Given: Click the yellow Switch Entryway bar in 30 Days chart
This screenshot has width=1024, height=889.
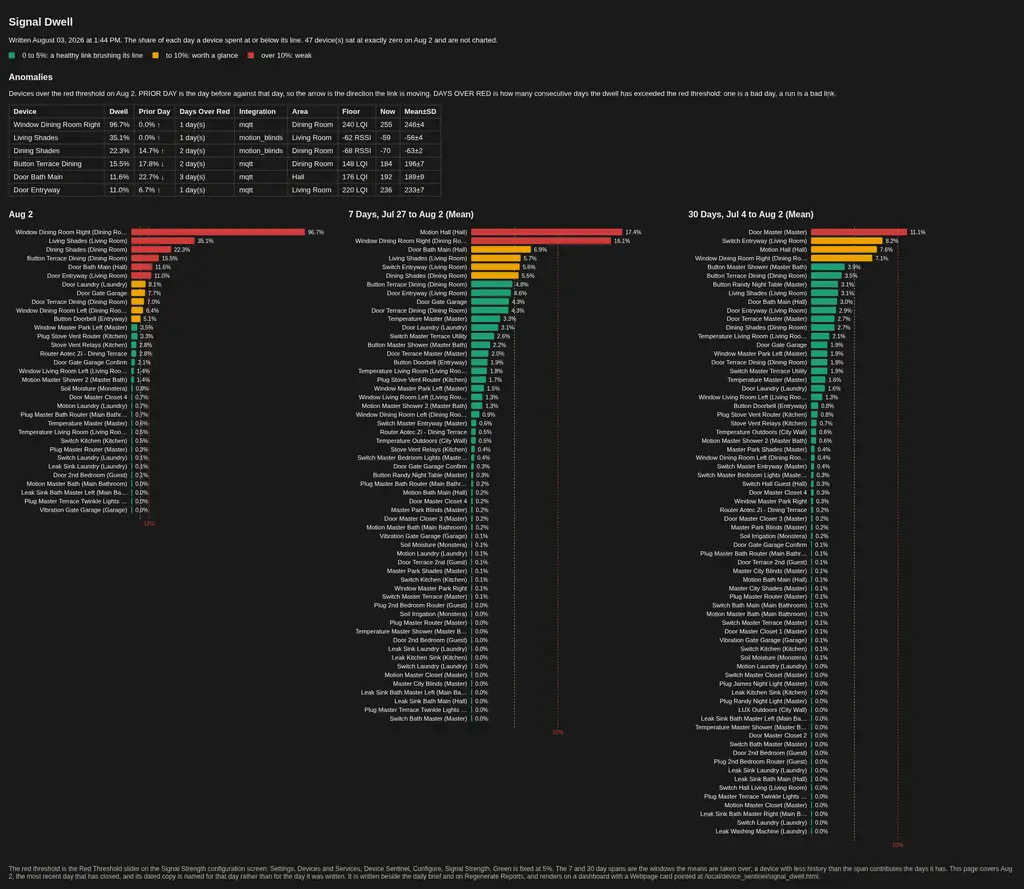Looking at the screenshot, I should point(846,241).
